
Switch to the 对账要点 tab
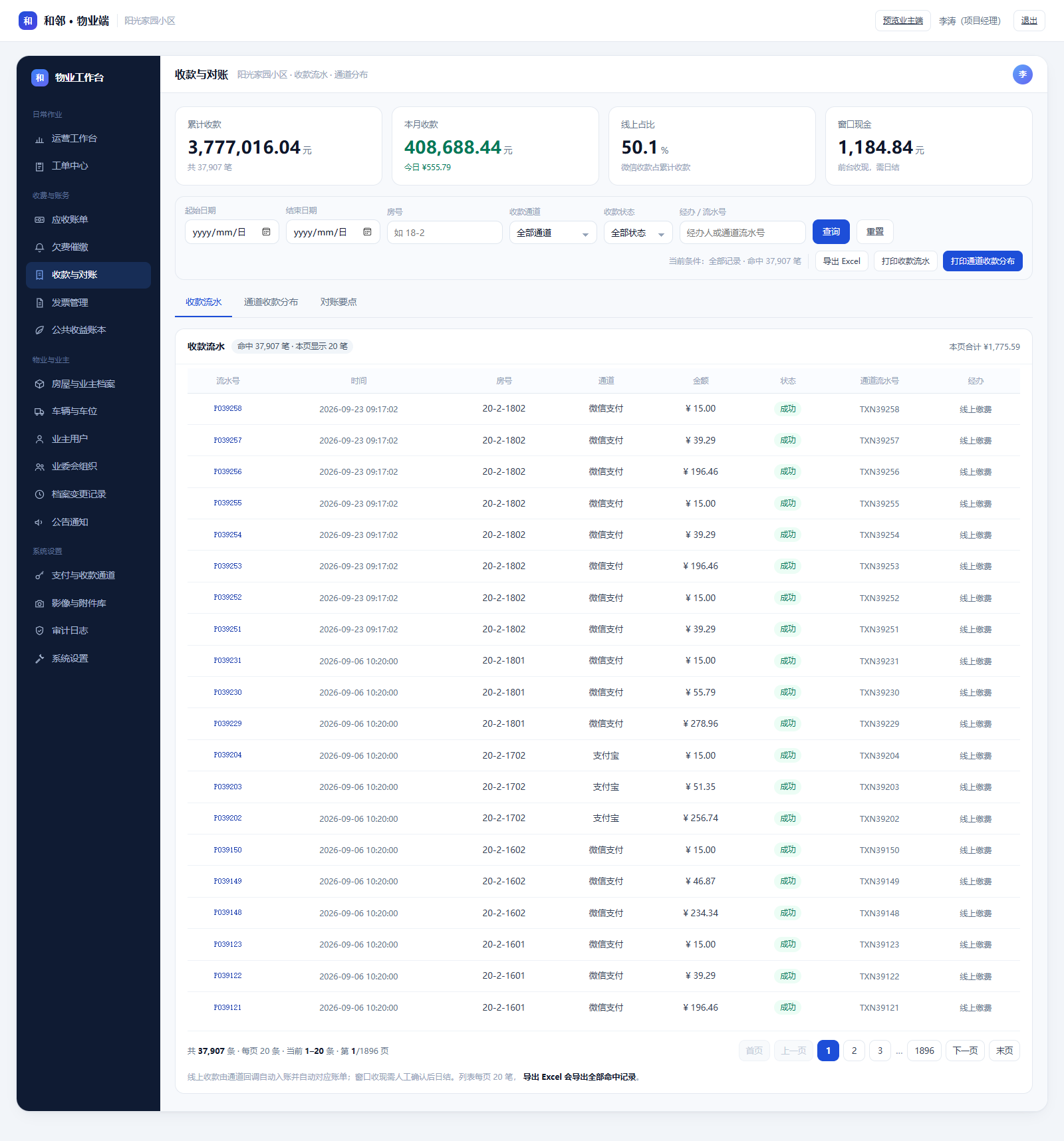(x=338, y=302)
